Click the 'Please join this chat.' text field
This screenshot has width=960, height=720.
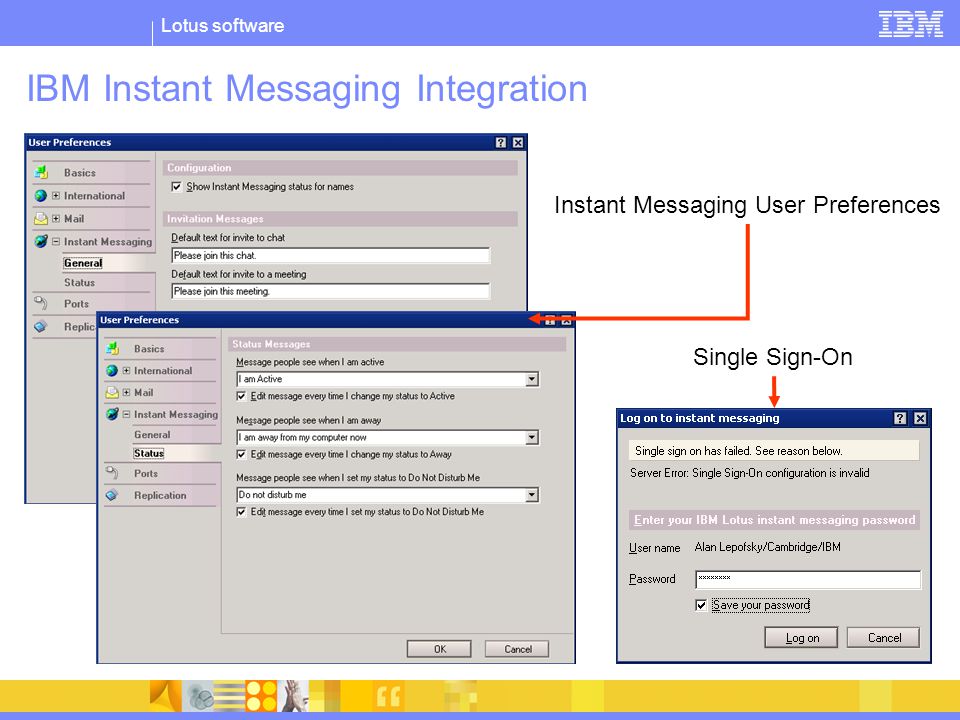point(331,256)
